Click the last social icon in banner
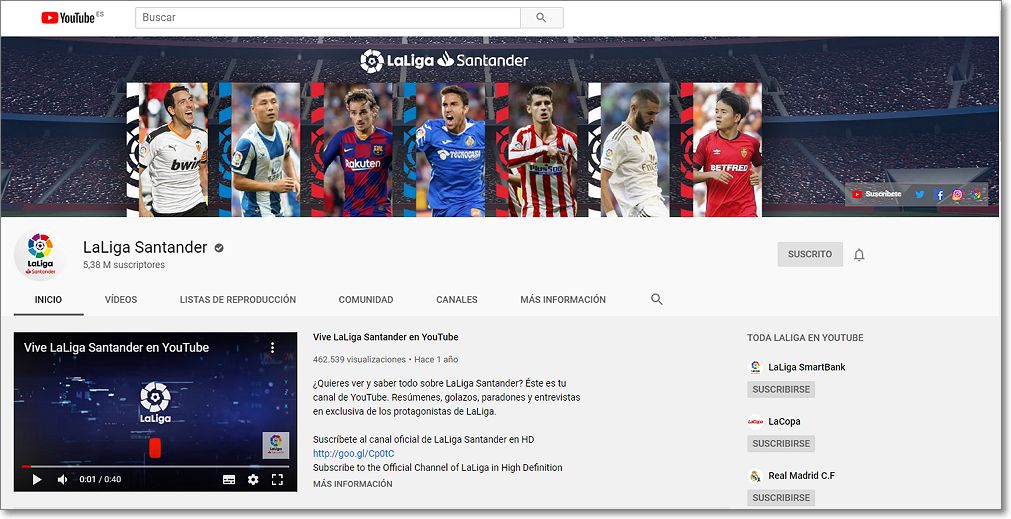1011x519 pixels. click(x=976, y=194)
